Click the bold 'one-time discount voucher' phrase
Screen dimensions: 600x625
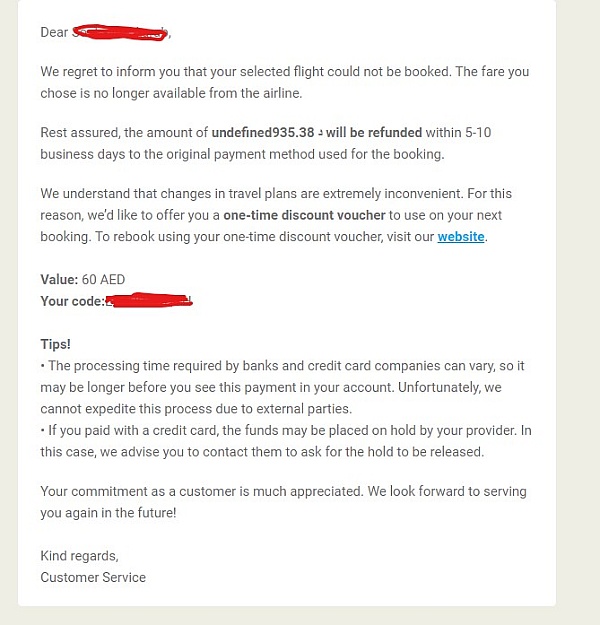(x=304, y=215)
